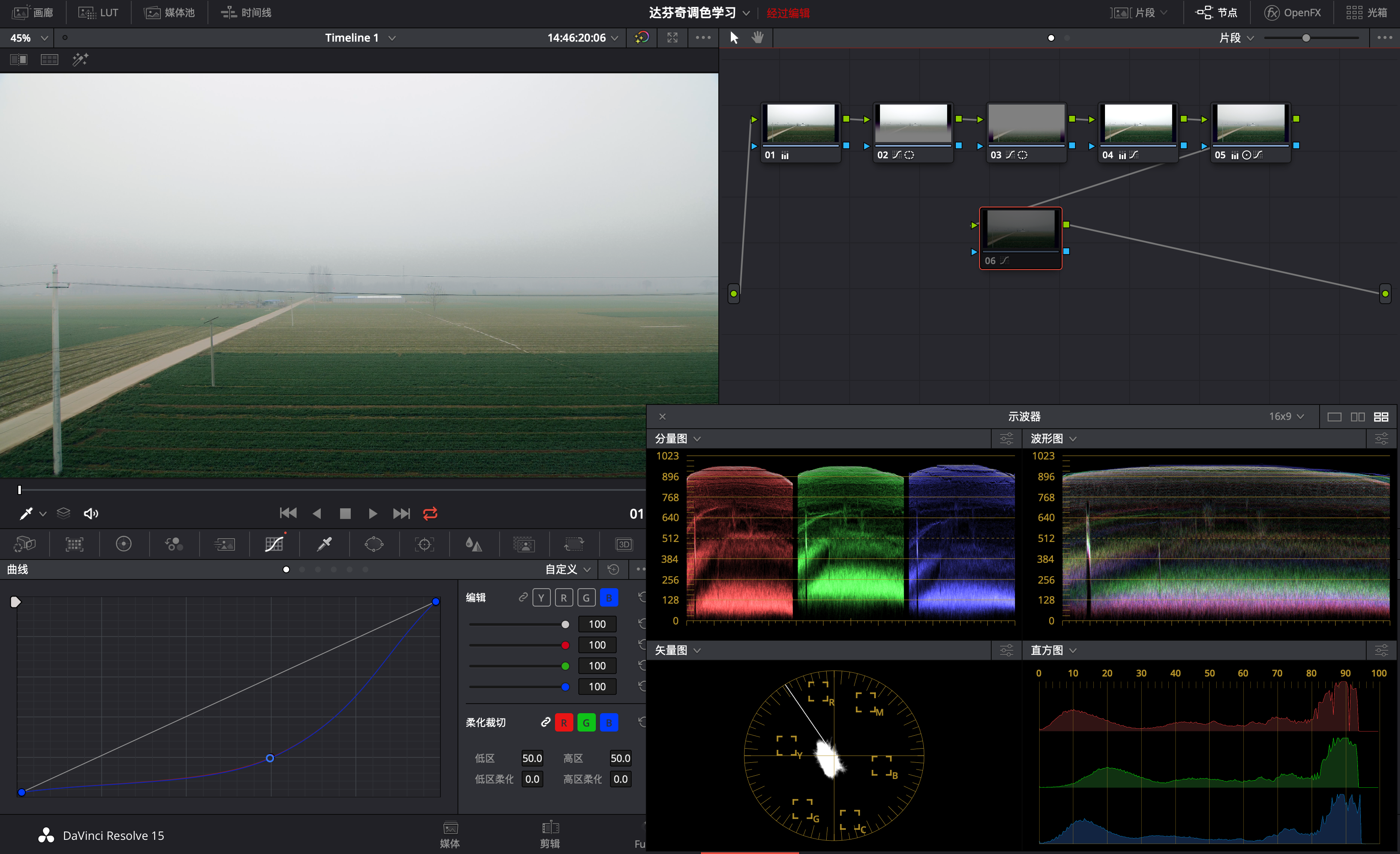Open the 3D stereoscopic palette icon
1400x854 pixels.
pos(624,544)
